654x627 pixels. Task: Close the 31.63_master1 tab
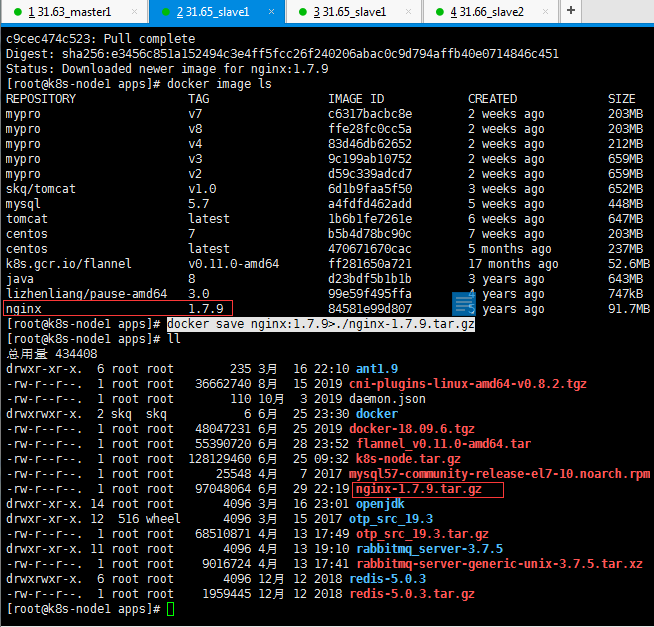[134, 12]
